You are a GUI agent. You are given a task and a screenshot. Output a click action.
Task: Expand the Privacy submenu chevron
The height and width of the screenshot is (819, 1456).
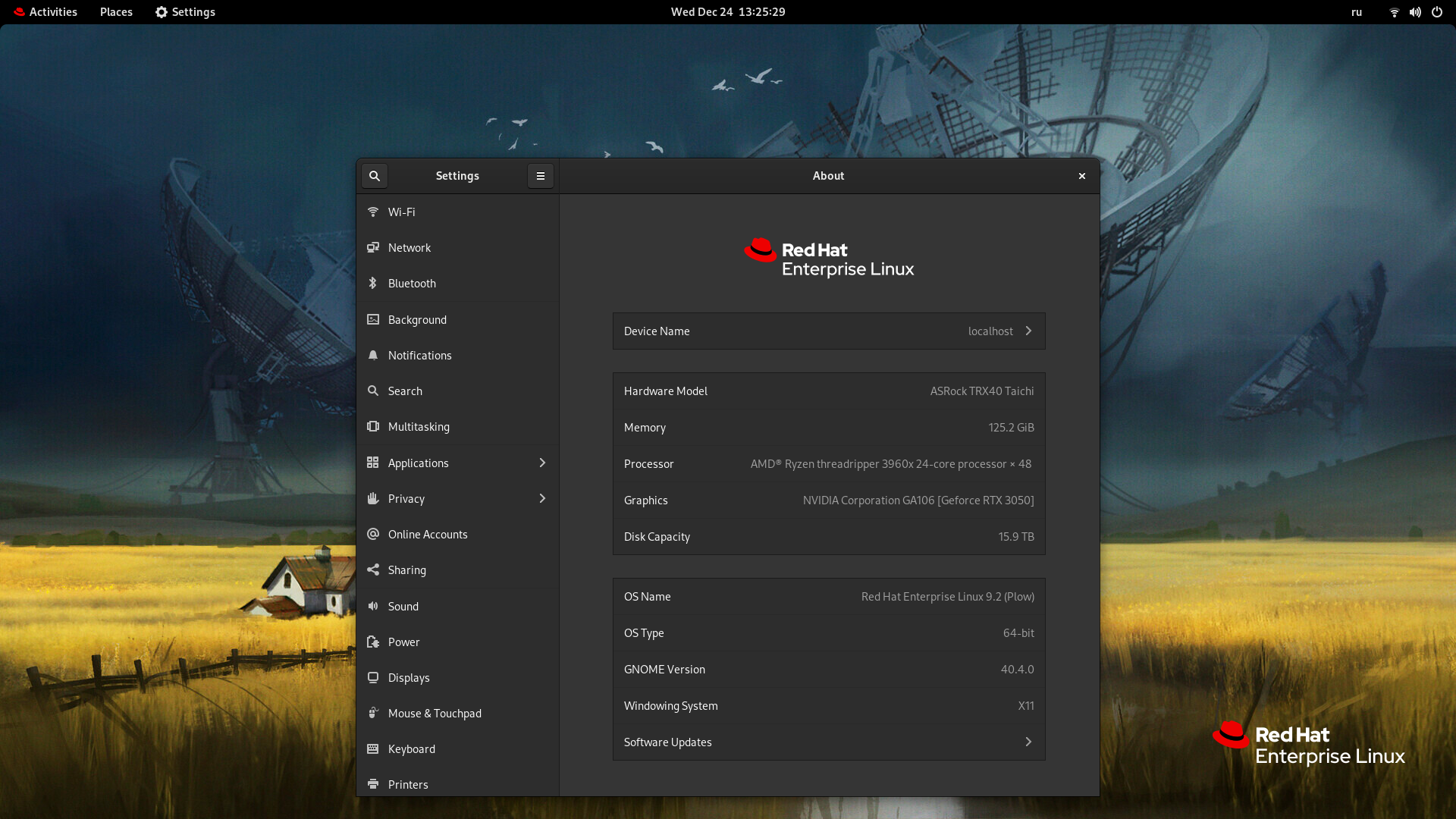pyautogui.click(x=542, y=499)
